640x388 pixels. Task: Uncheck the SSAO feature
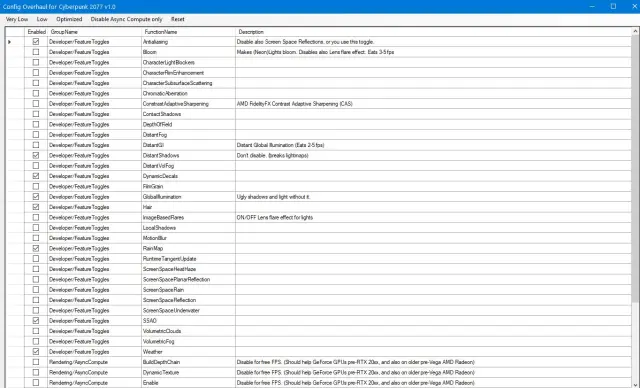point(36,321)
